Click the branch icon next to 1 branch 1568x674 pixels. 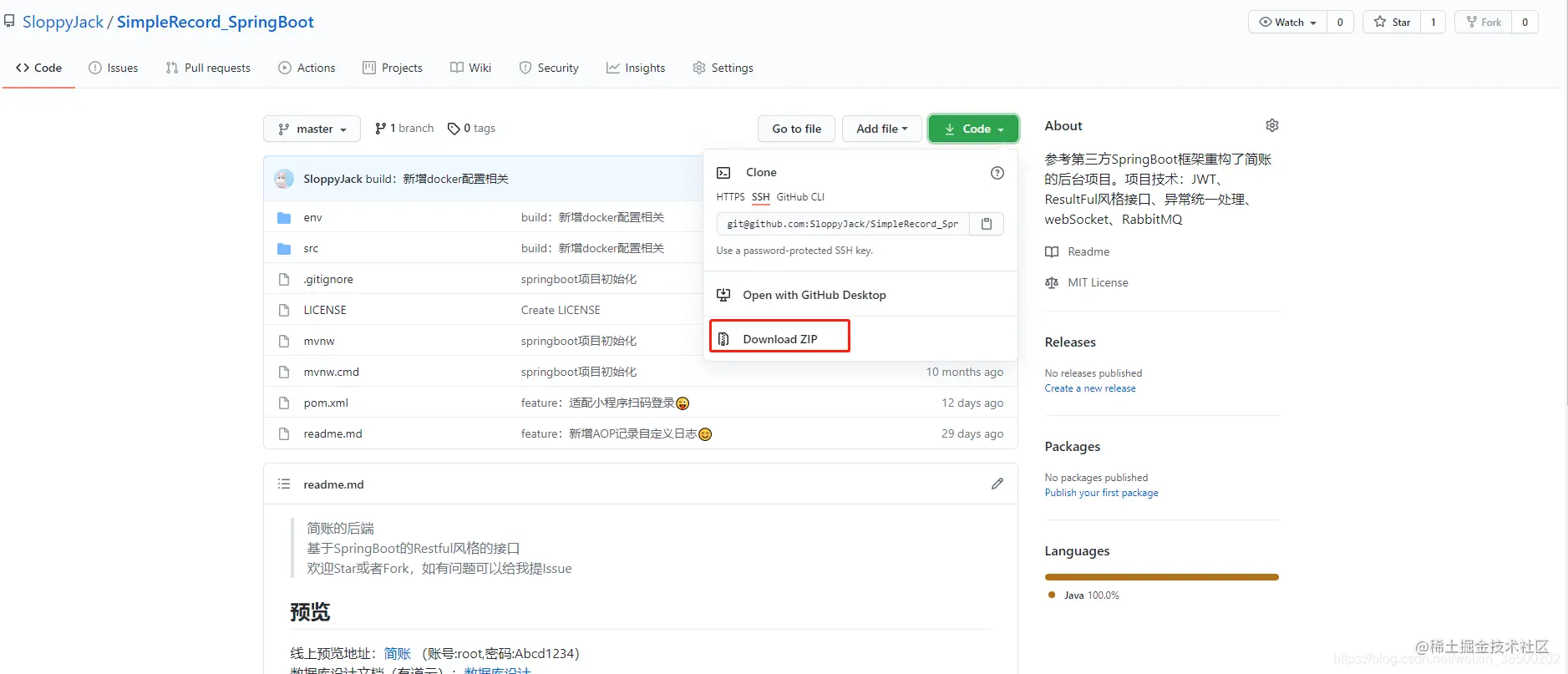381,129
